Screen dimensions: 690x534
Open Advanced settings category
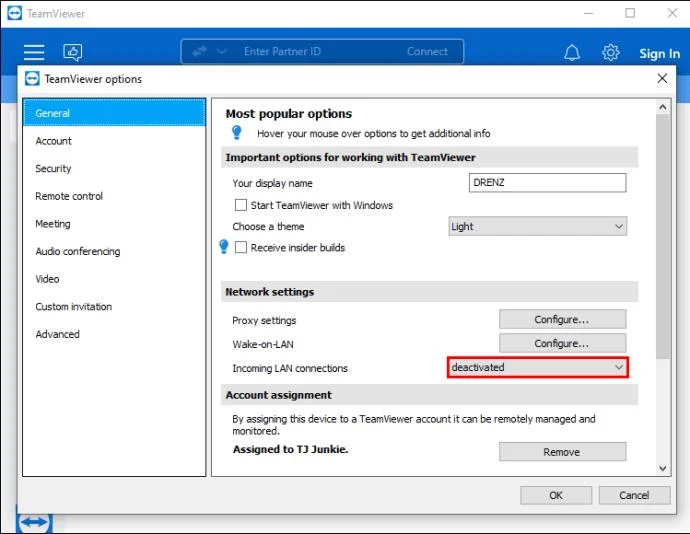(x=114, y=335)
